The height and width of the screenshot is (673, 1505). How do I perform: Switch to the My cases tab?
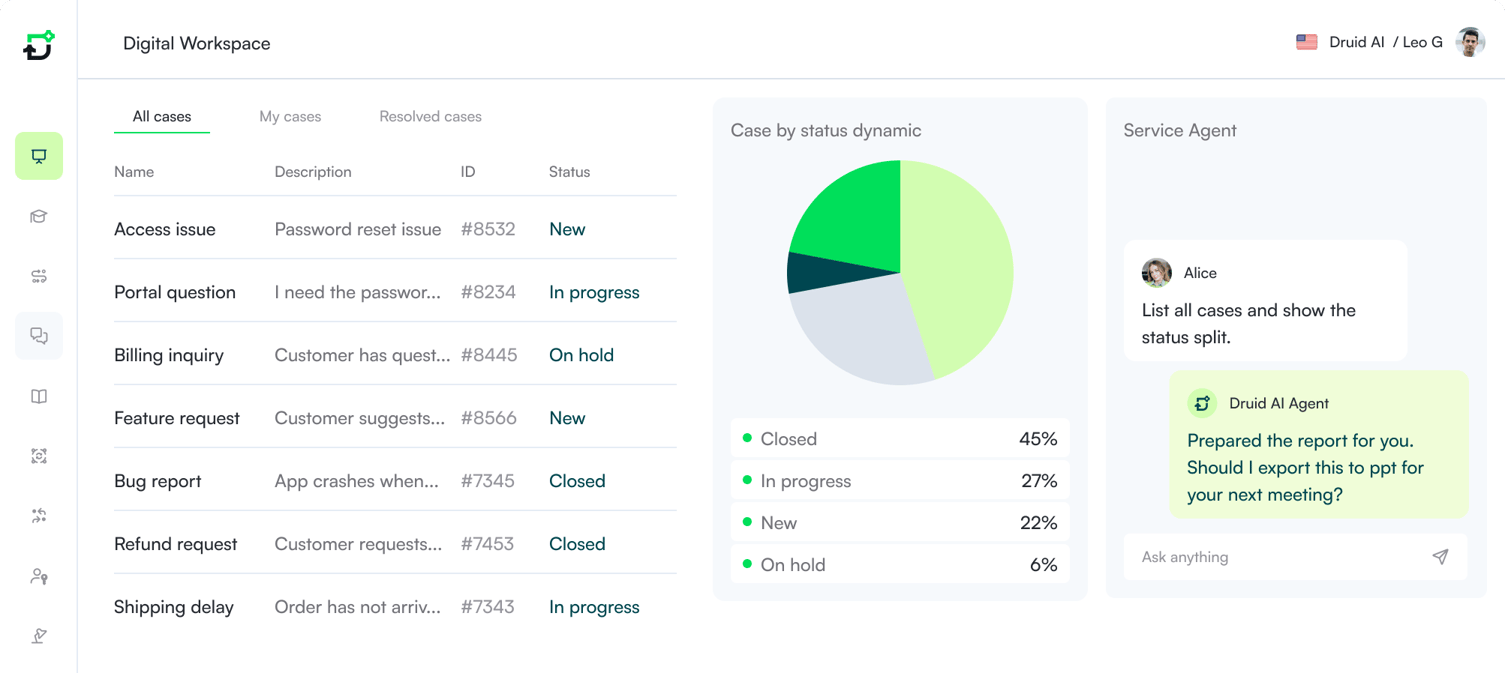(x=290, y=116)
